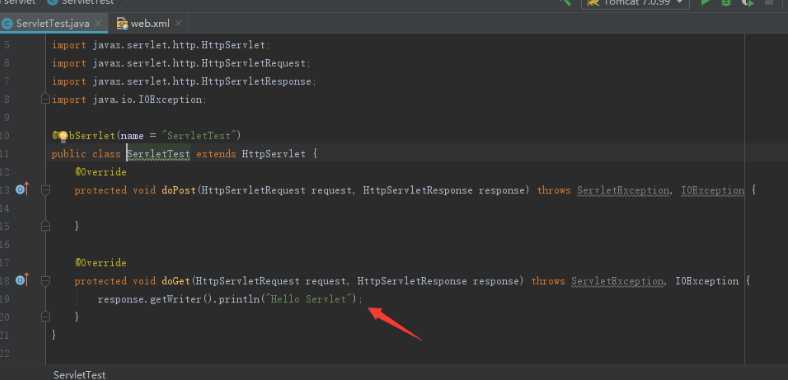Click the lightbulb intention icon at WebServlet
The image size is (788, 380).
(x=62, y=136)
